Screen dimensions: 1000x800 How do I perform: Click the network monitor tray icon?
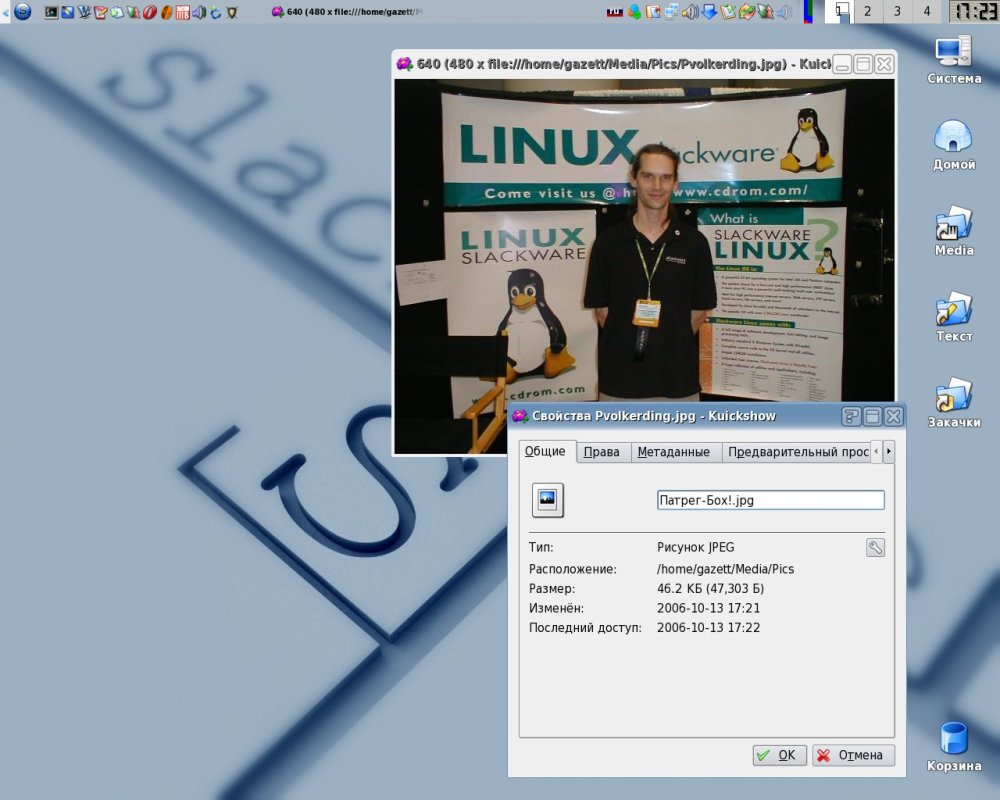(672, 11)
